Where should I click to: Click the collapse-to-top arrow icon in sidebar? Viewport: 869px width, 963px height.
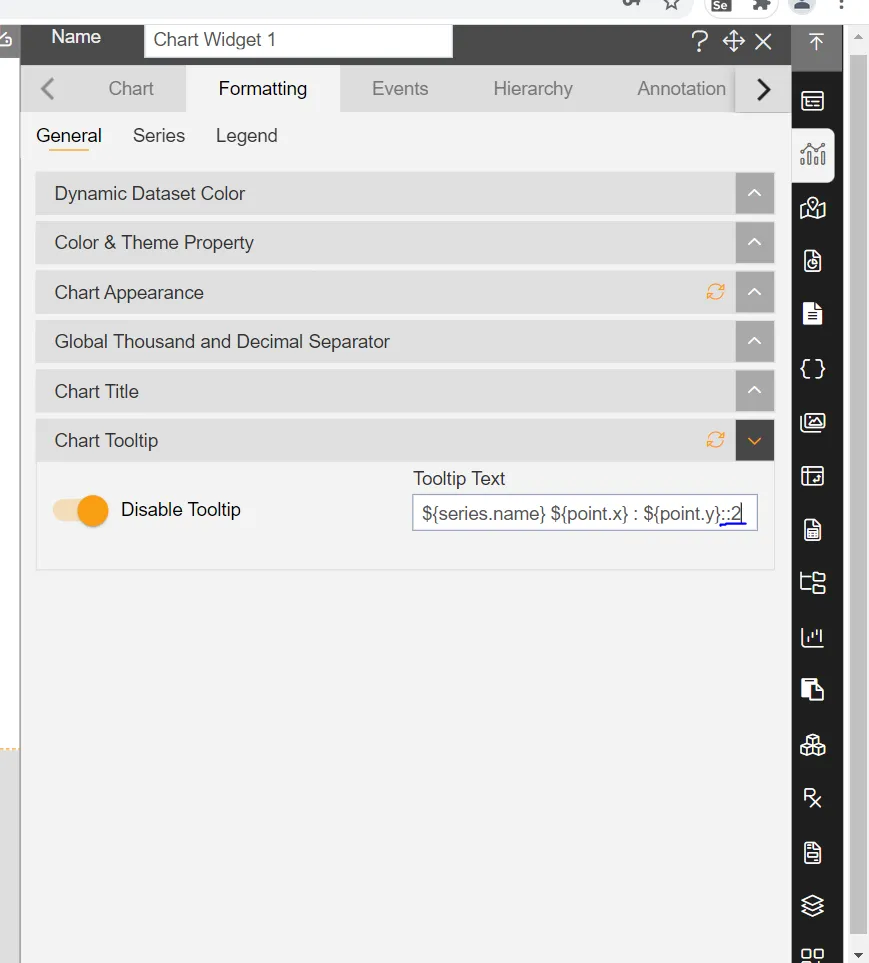pos(816,42)
